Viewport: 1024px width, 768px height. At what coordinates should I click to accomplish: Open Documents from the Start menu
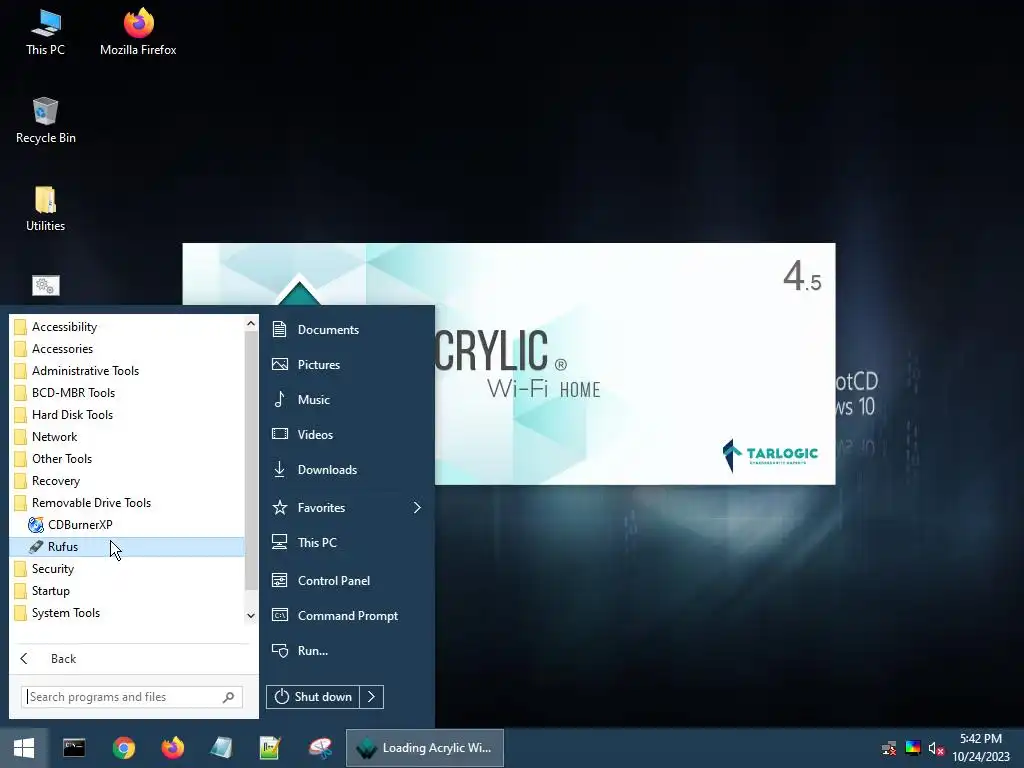click(x=347, y=330)
